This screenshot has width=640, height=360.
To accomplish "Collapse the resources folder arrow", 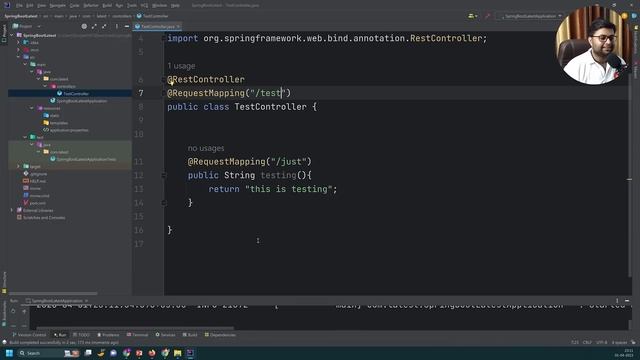I will pos(32,108).
